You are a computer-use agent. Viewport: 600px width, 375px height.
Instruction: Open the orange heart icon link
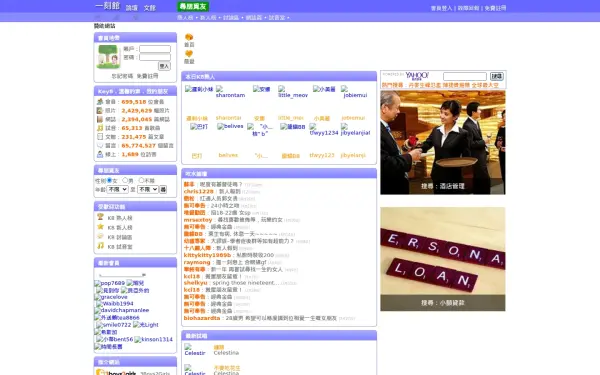tap(189, 54)
